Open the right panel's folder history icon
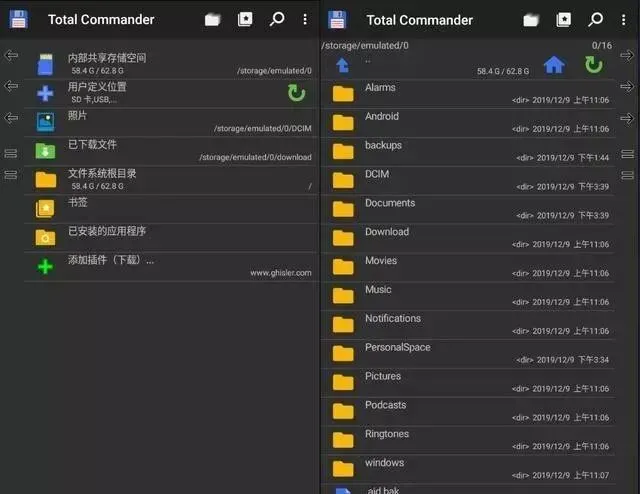The height and width of the screenshot is (494, 640). (x=531, y=20)
